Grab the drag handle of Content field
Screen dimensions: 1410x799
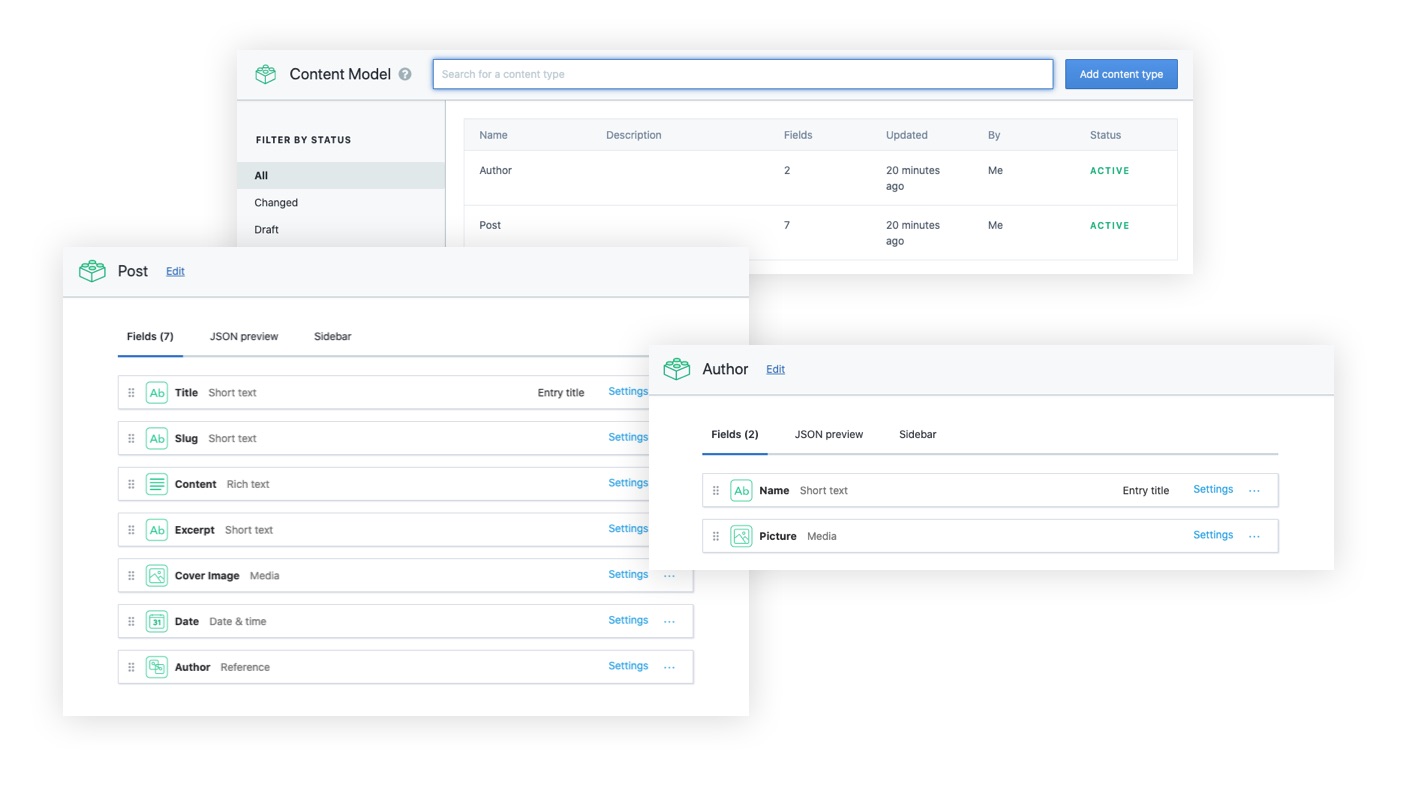pyautogui.click(x=131, y=484)
